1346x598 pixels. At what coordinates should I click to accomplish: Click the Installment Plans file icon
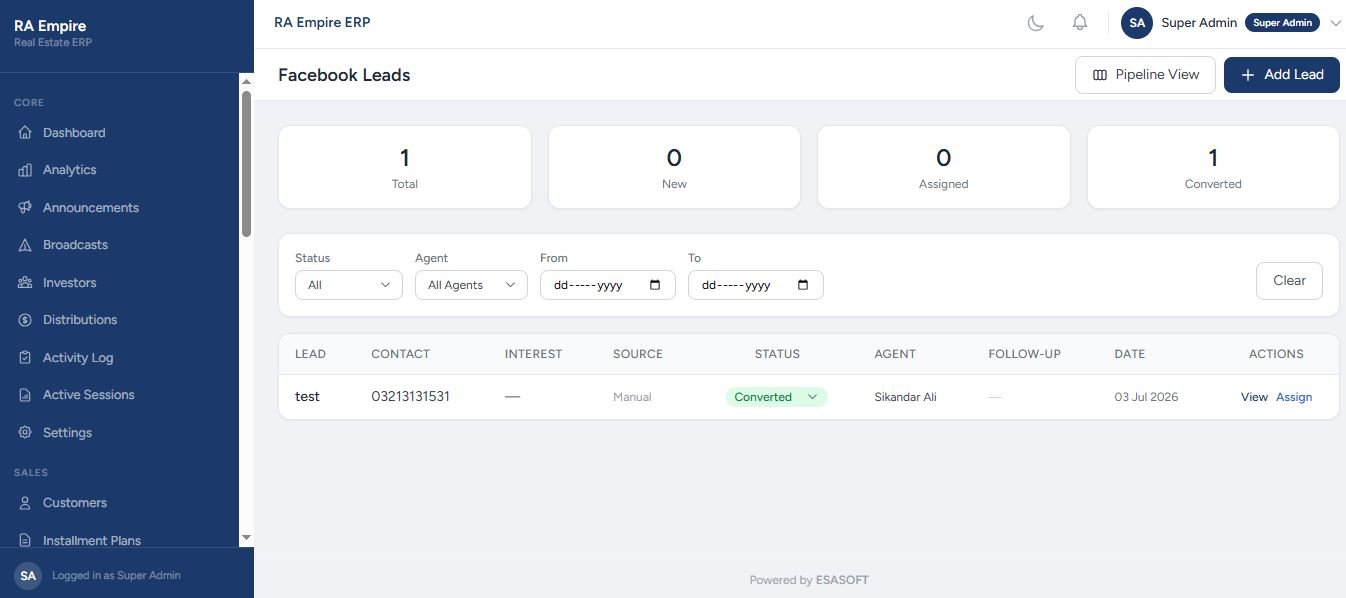point(25,541)
